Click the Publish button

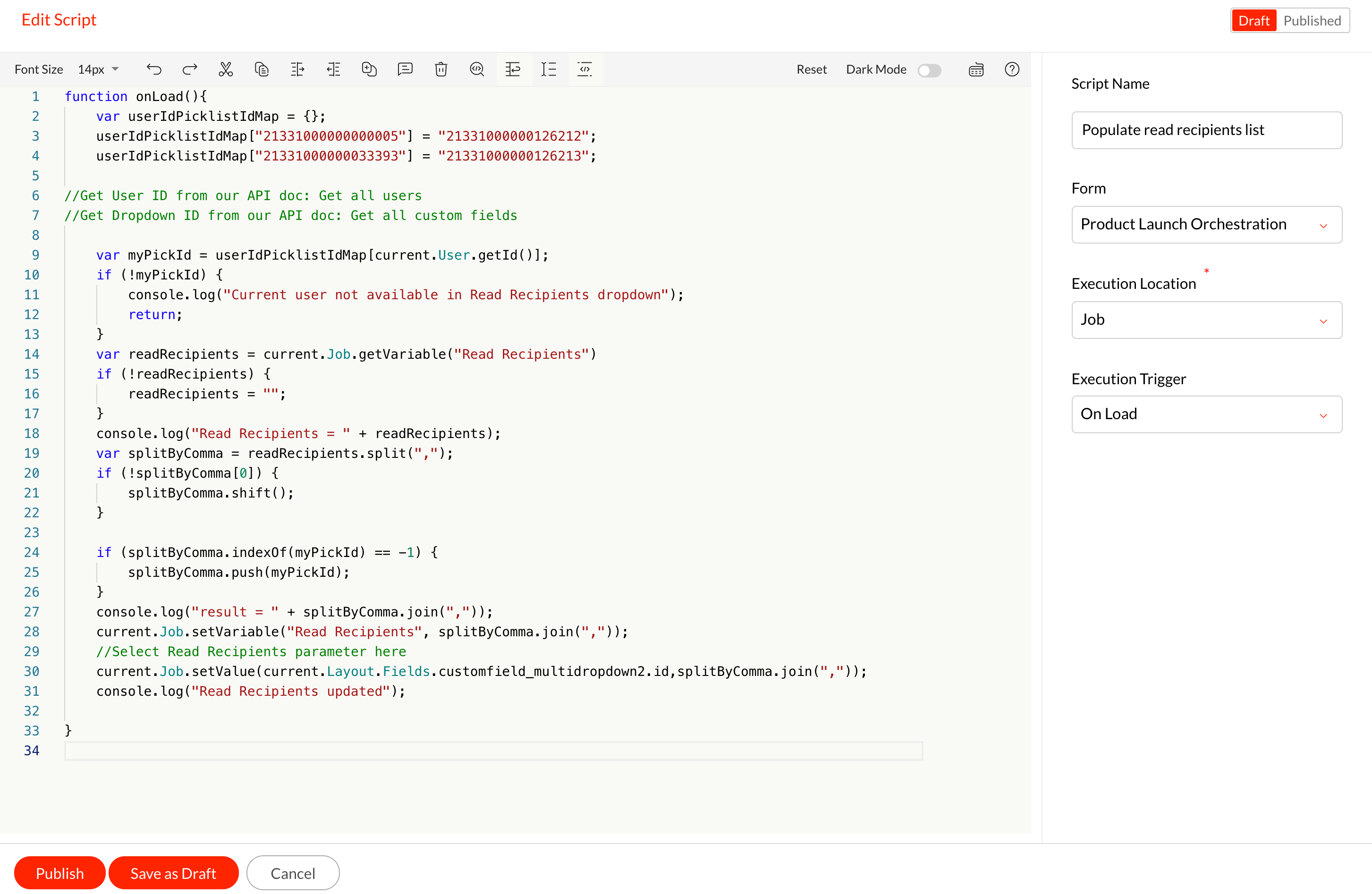(59, 873)
